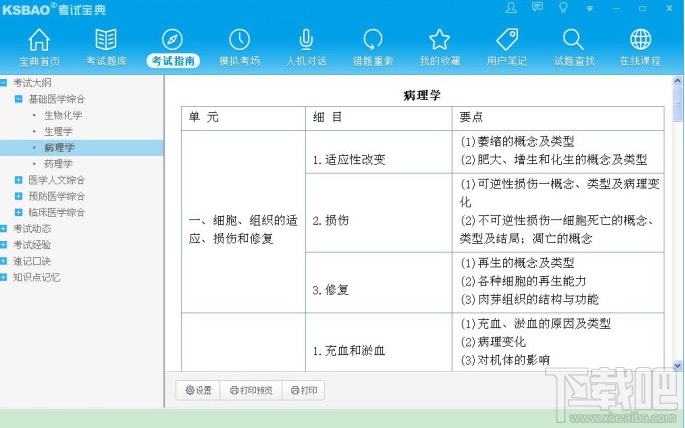Select 生物化学 in the tree
The image size is (685, 428).
63,115
